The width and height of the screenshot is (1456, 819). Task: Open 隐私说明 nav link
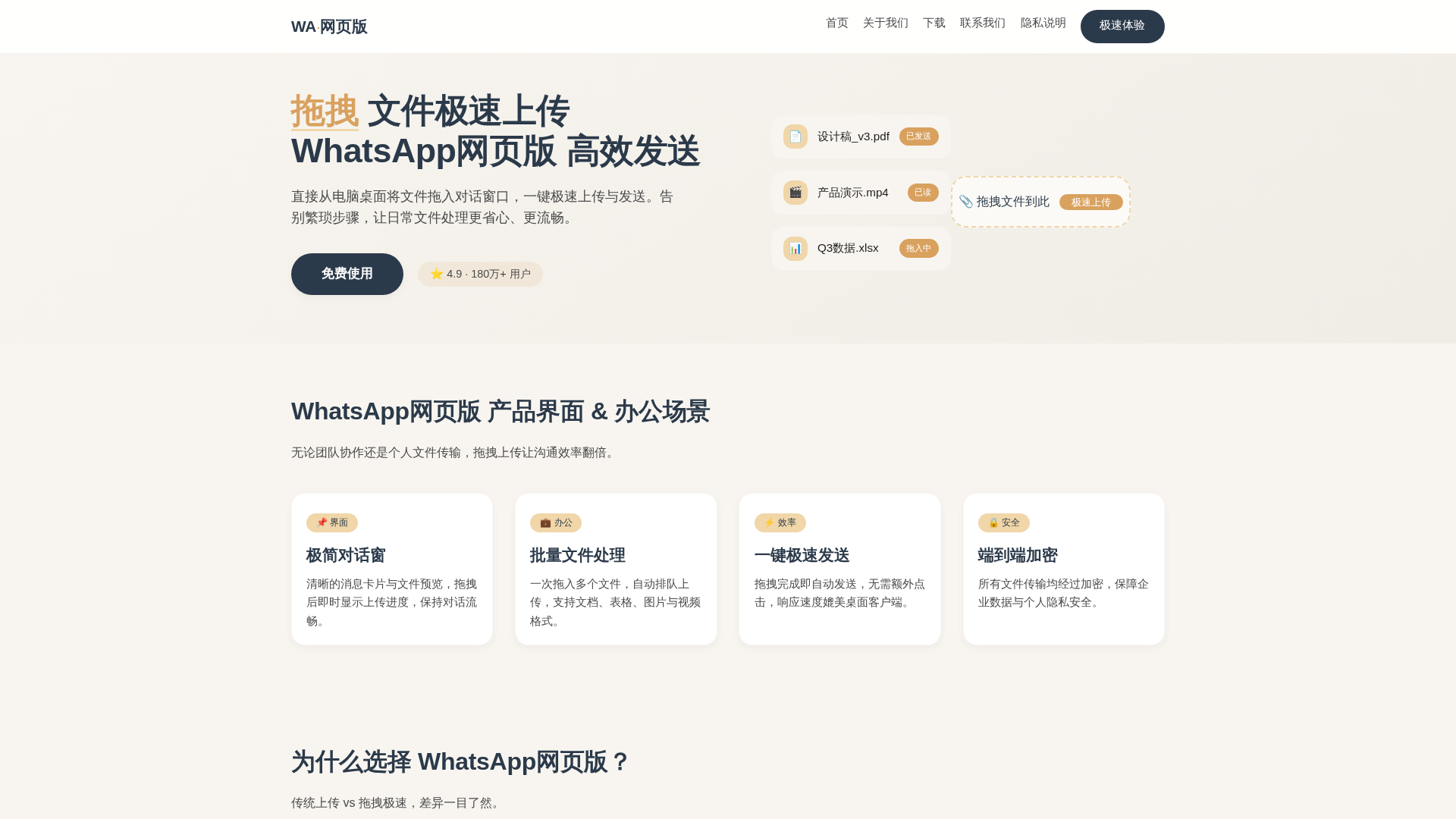(x=1043, y=23)
